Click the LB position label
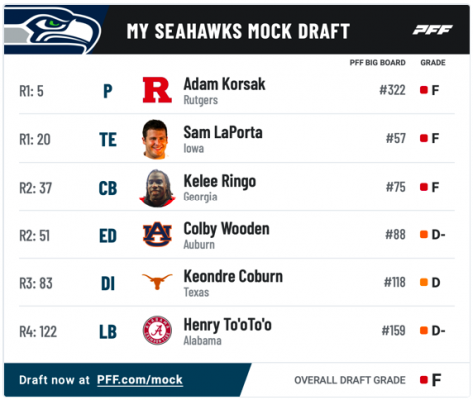The image size is (473, 400). click(x=108, y=332)
